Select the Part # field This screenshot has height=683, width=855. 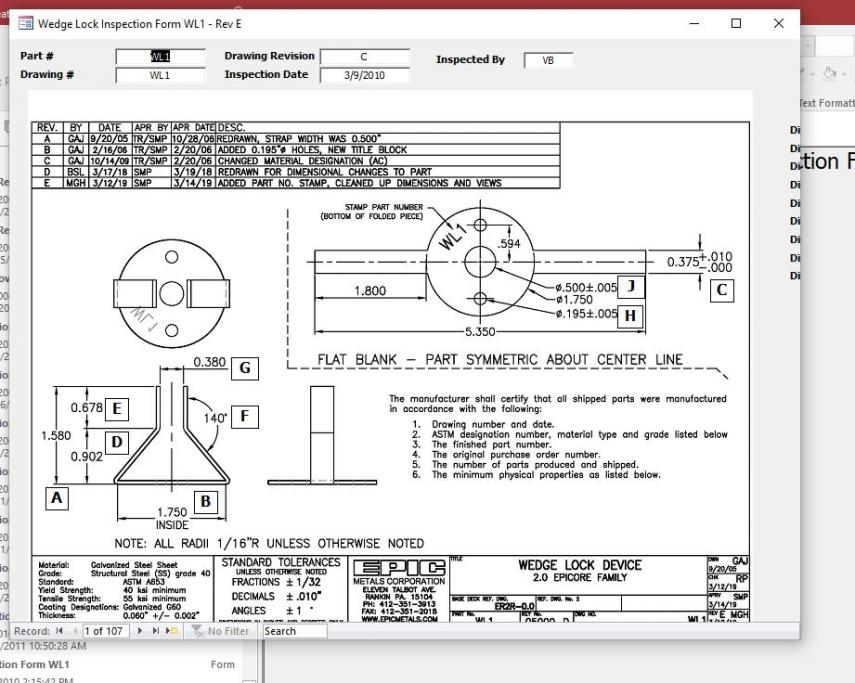160,58
